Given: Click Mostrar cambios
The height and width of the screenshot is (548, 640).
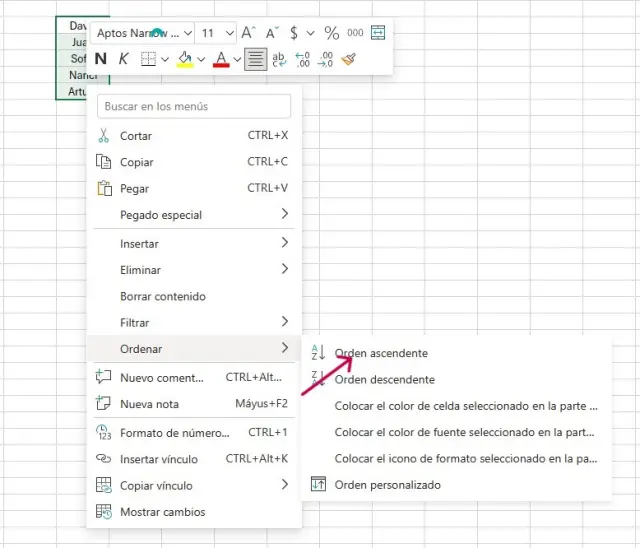Looking at the screenshot, I should [x=162, y=512].
